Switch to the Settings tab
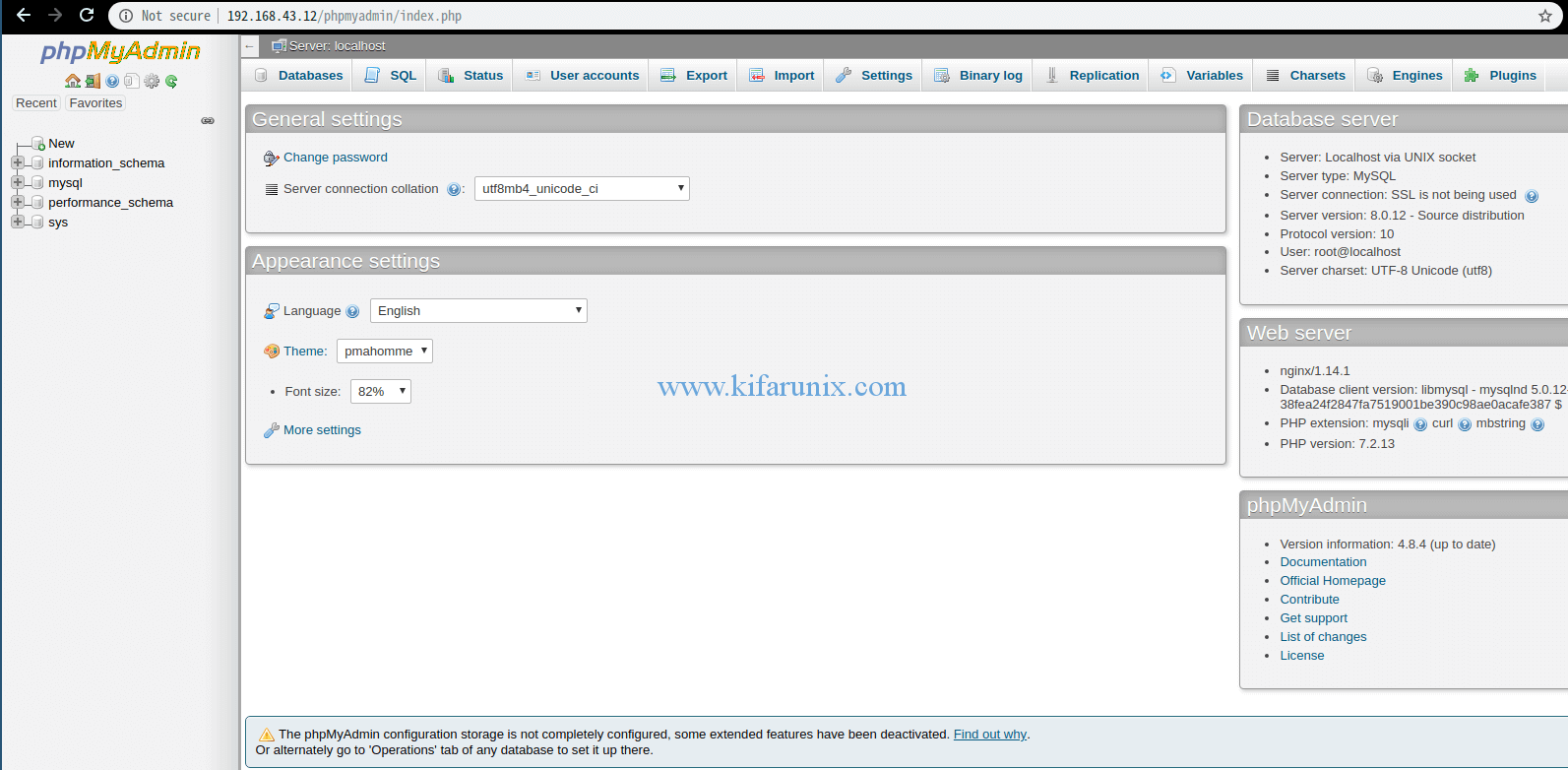 [874, 76]
